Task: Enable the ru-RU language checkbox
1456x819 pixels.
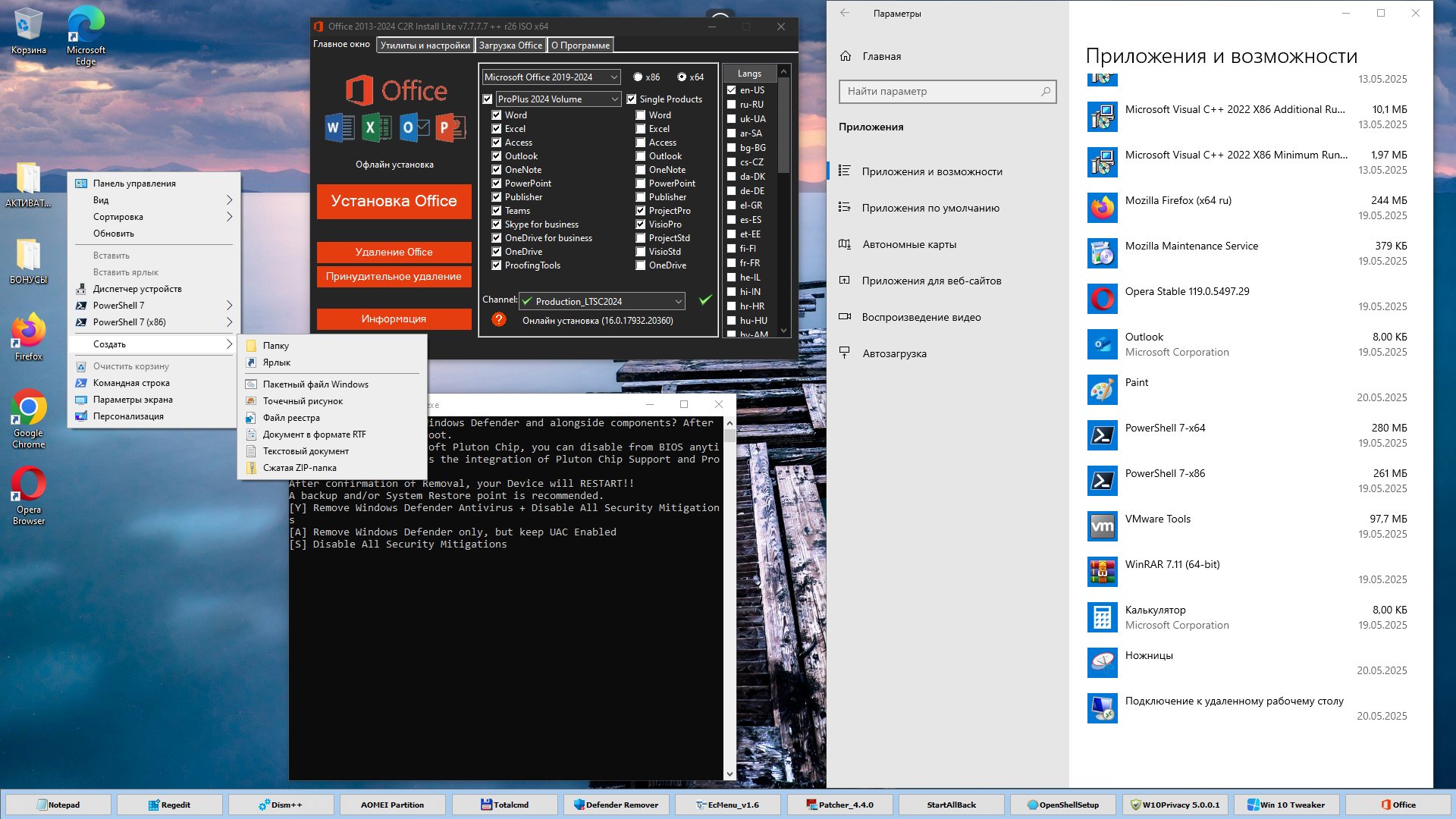Action: pyautogui.click(x=732, y=105)
